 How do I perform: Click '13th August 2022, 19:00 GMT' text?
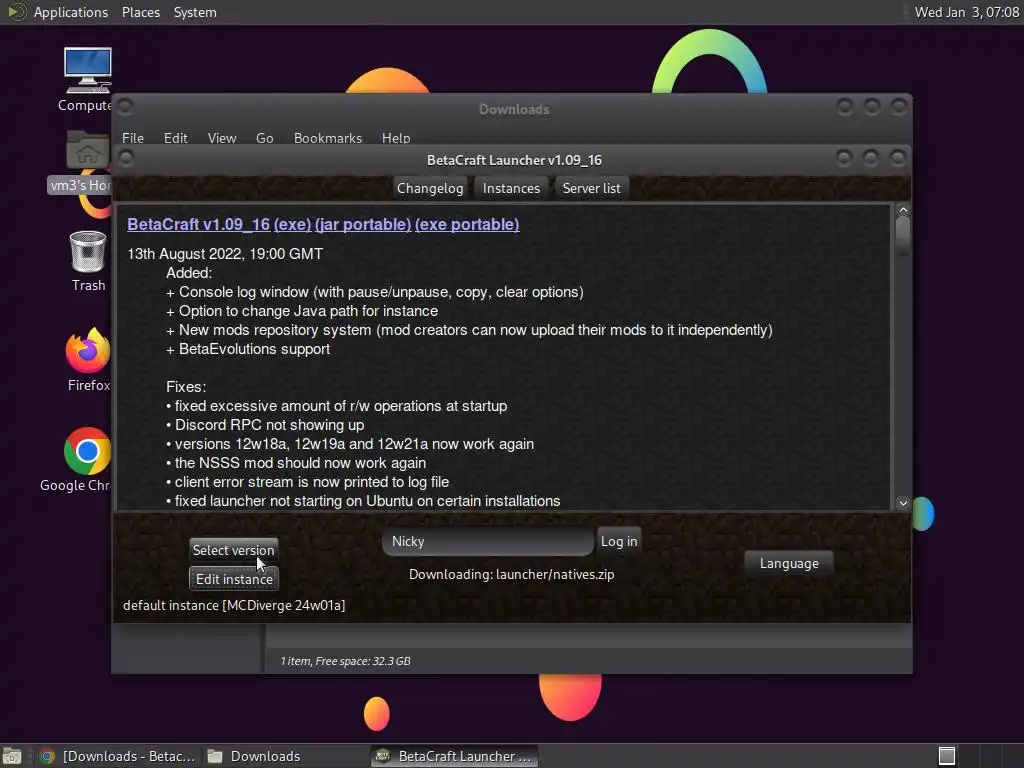point(225,254)
